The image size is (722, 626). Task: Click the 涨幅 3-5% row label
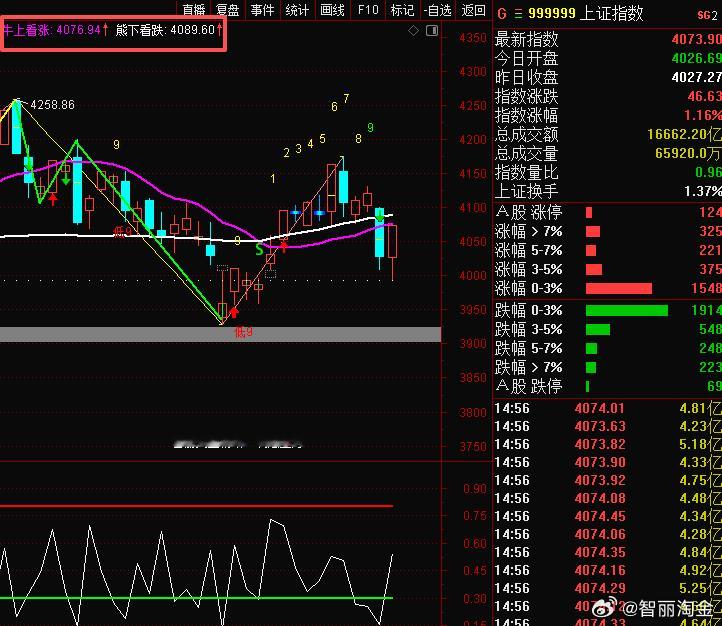pos(529,269)
